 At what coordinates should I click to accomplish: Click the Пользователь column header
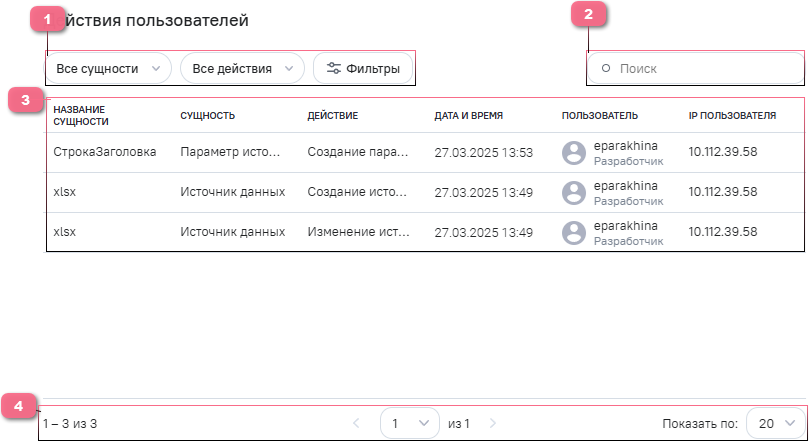(600, 116)
